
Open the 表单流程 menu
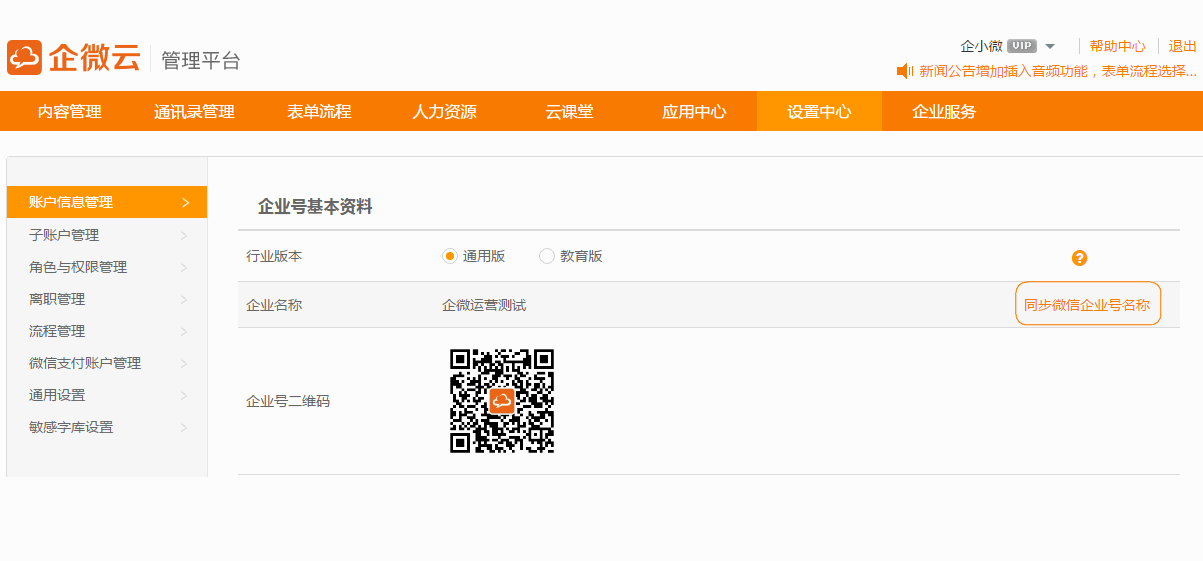pyautogui.click(x=319, y=111)
